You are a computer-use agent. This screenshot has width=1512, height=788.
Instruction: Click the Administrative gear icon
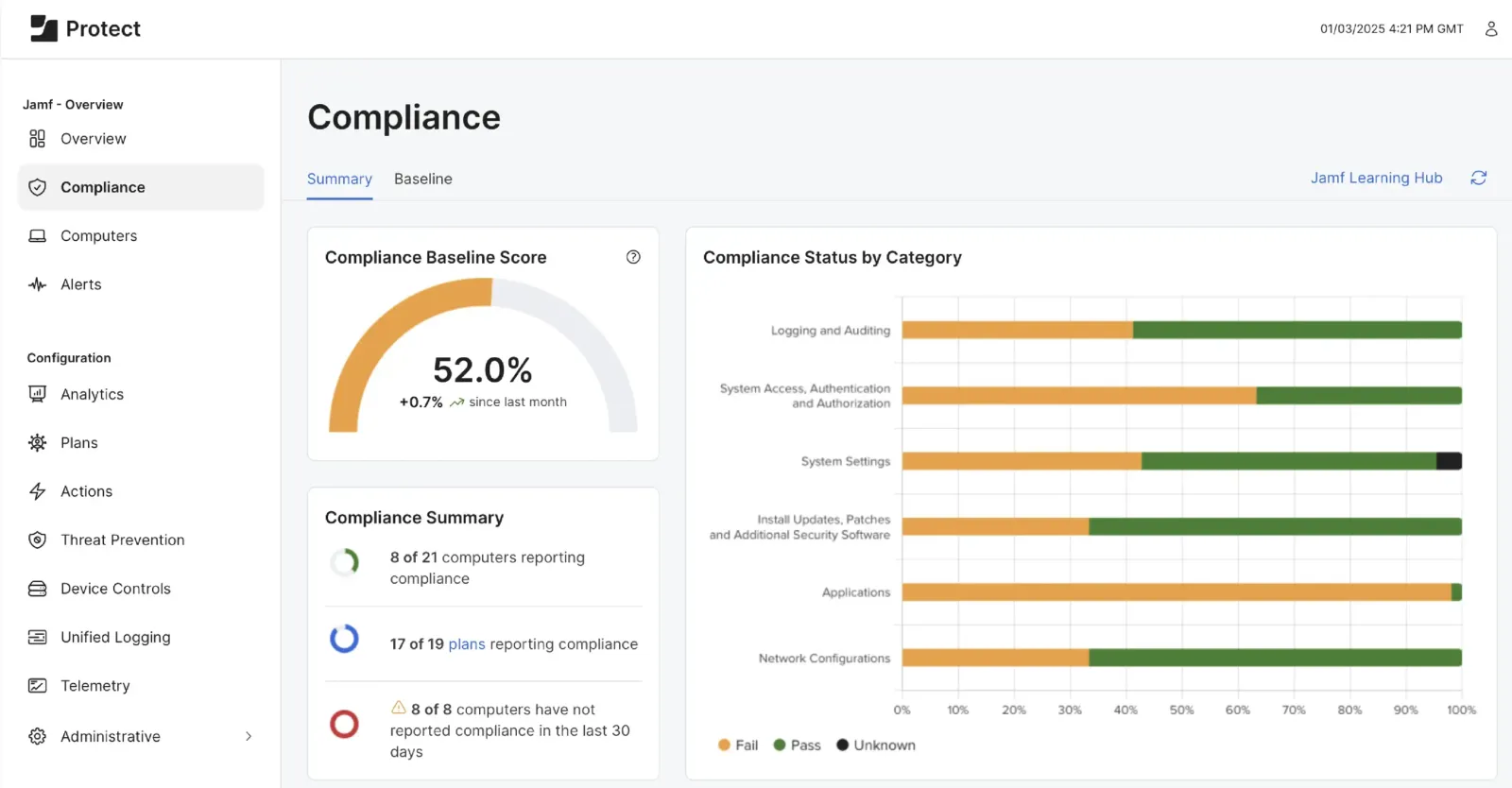tap(37, 736)
